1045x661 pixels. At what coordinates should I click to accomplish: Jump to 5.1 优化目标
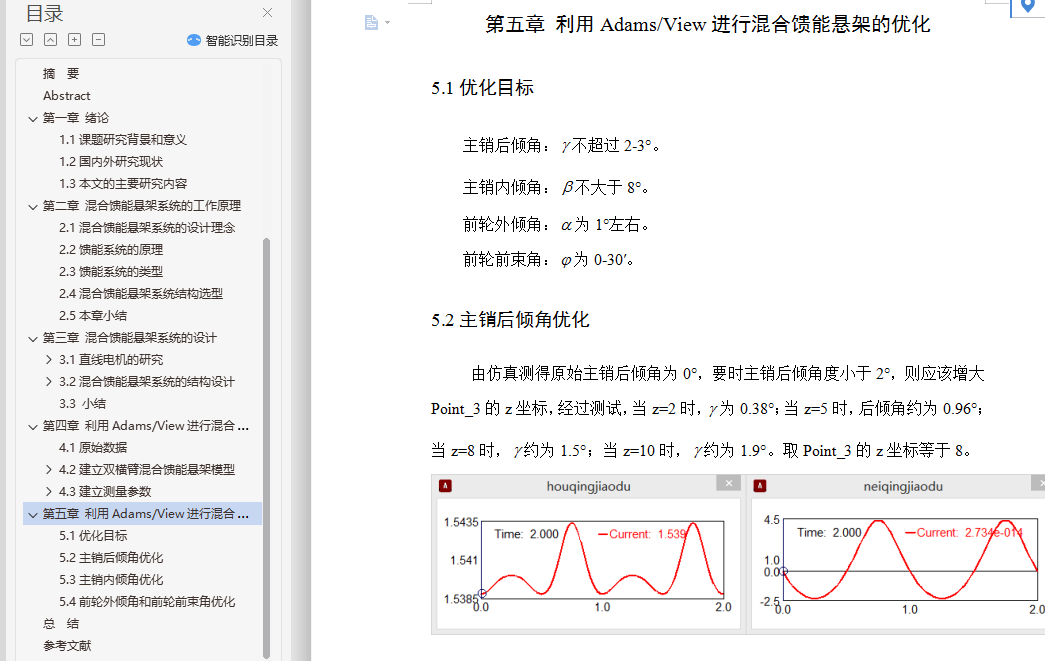(93, 536)
